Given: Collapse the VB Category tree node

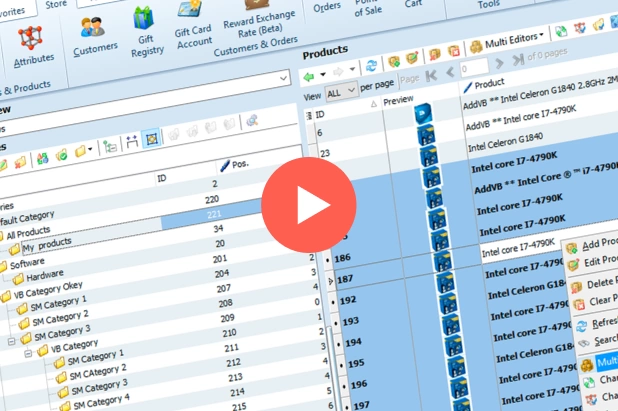Looking at the screenshot, I should pos(28,354).
